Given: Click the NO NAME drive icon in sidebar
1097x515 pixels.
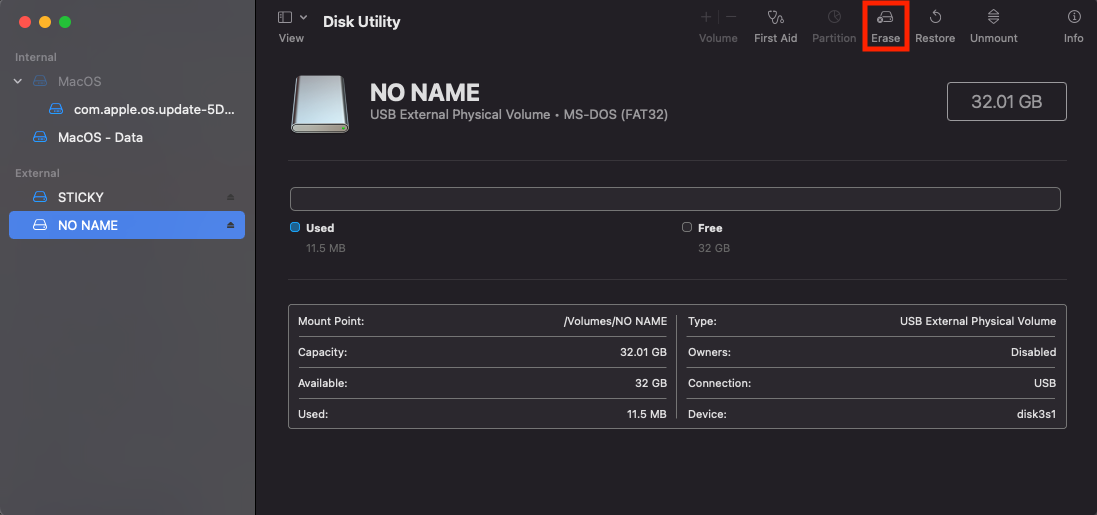Looking at the screenshot, I should 41,225.
